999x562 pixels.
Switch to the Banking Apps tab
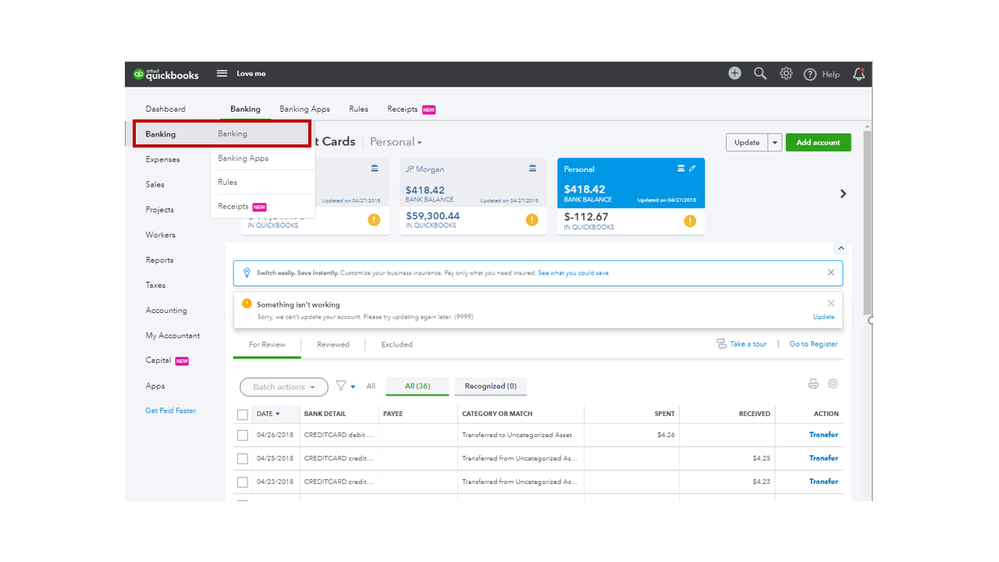pyautogui.click(x=305, y=109)
